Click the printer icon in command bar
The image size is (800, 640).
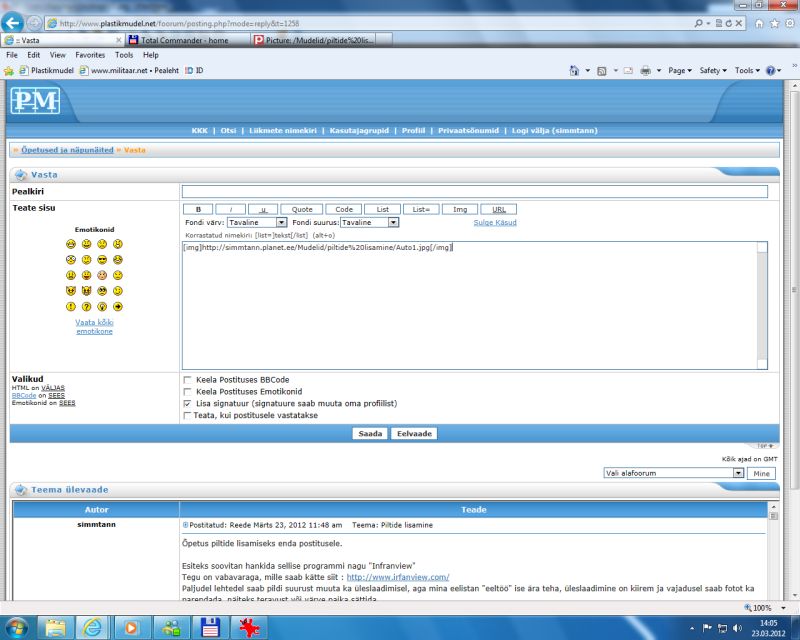click(x=646, y=71)
